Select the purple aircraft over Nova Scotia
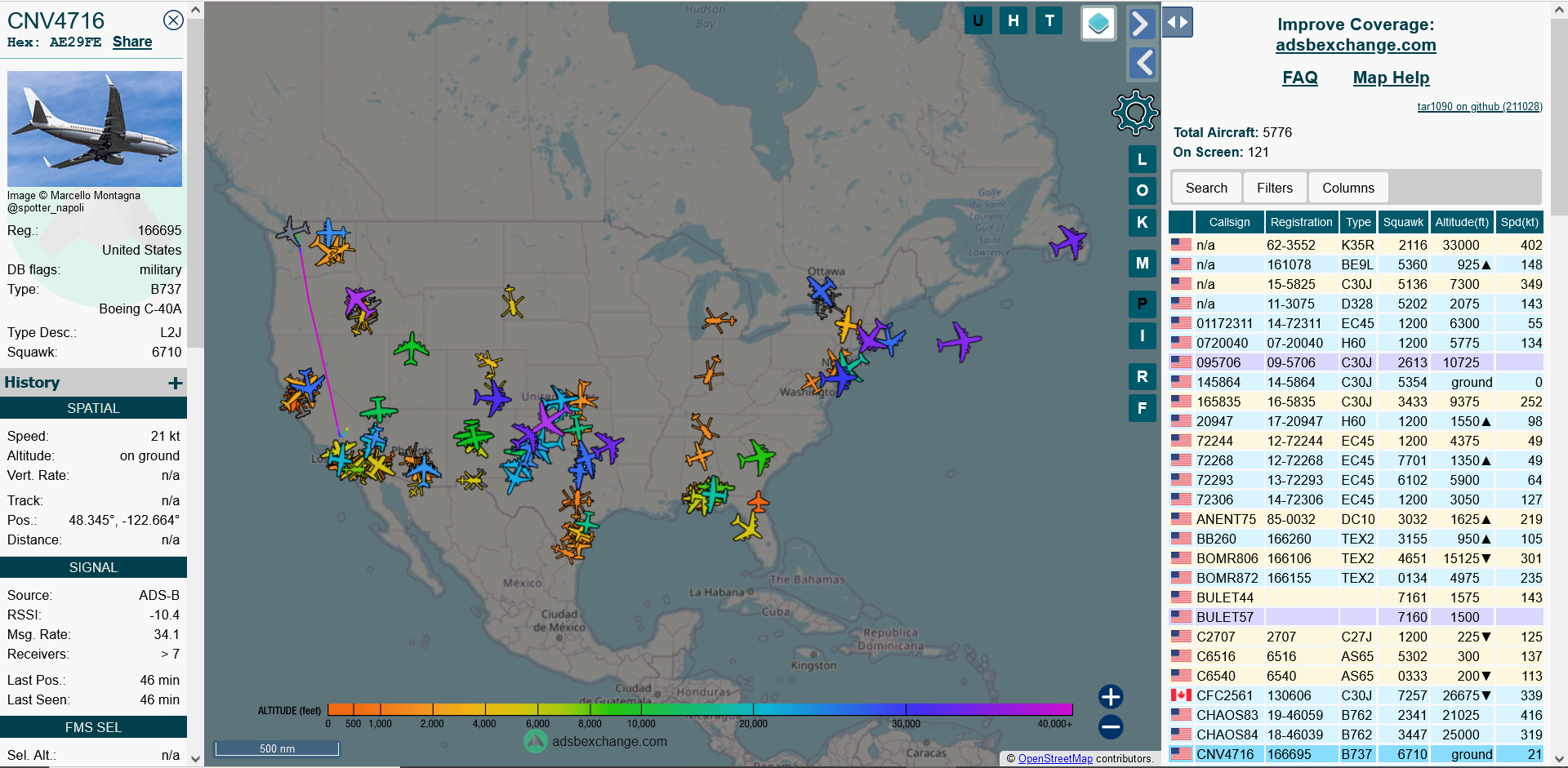The height and width of the screenshot is (768, 1568). (1068, 242)
